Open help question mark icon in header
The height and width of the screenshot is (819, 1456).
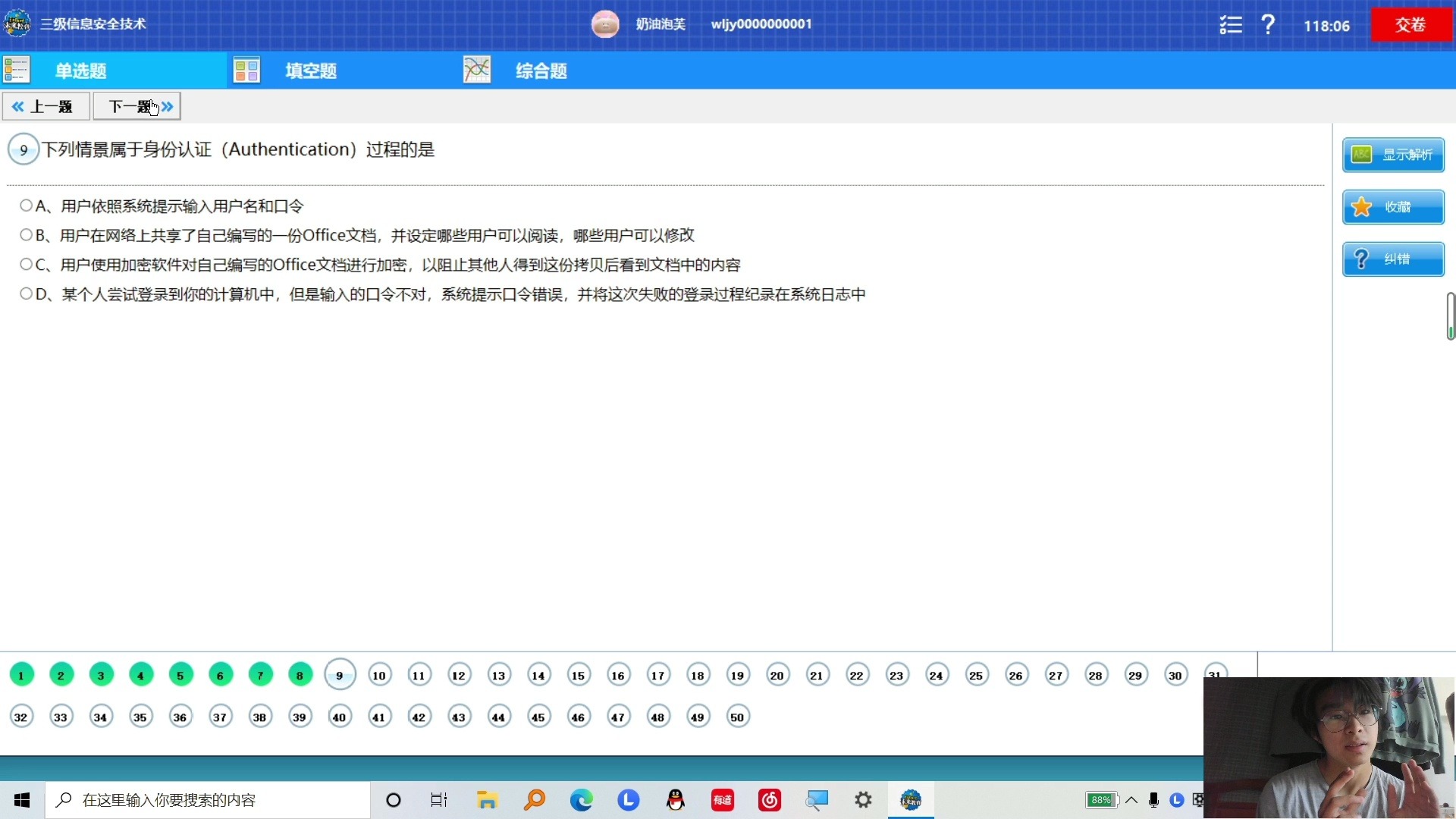point(1268,25)
